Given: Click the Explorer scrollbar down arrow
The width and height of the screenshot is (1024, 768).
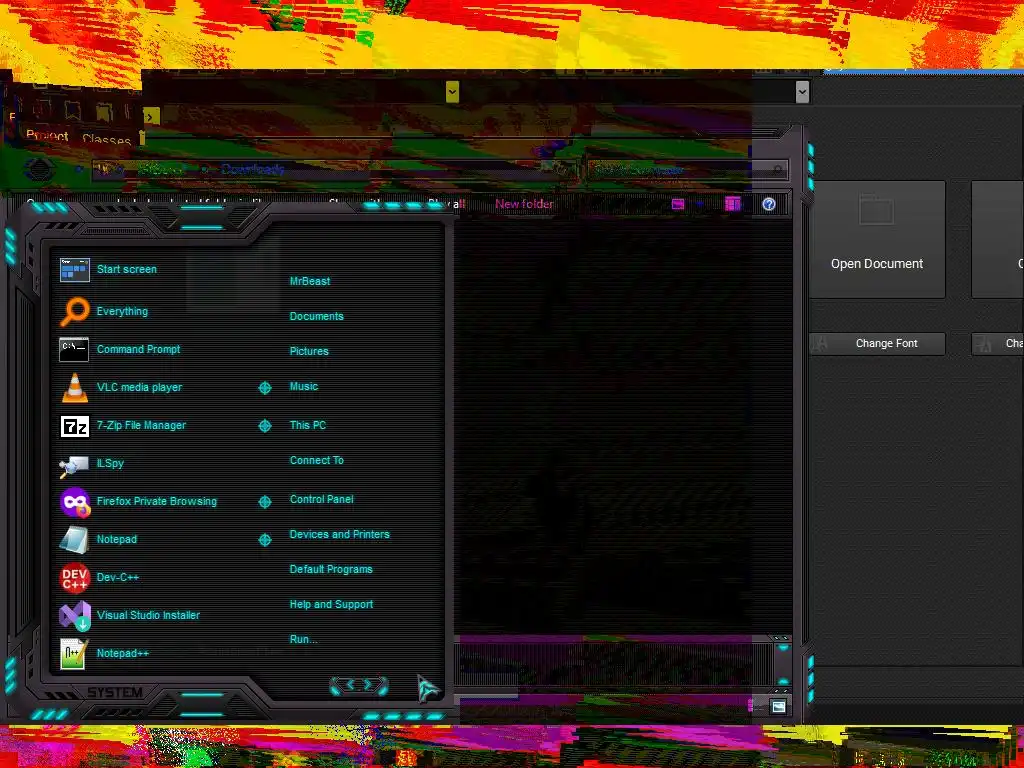Looking at the screenshot, I should click(783, 680).
